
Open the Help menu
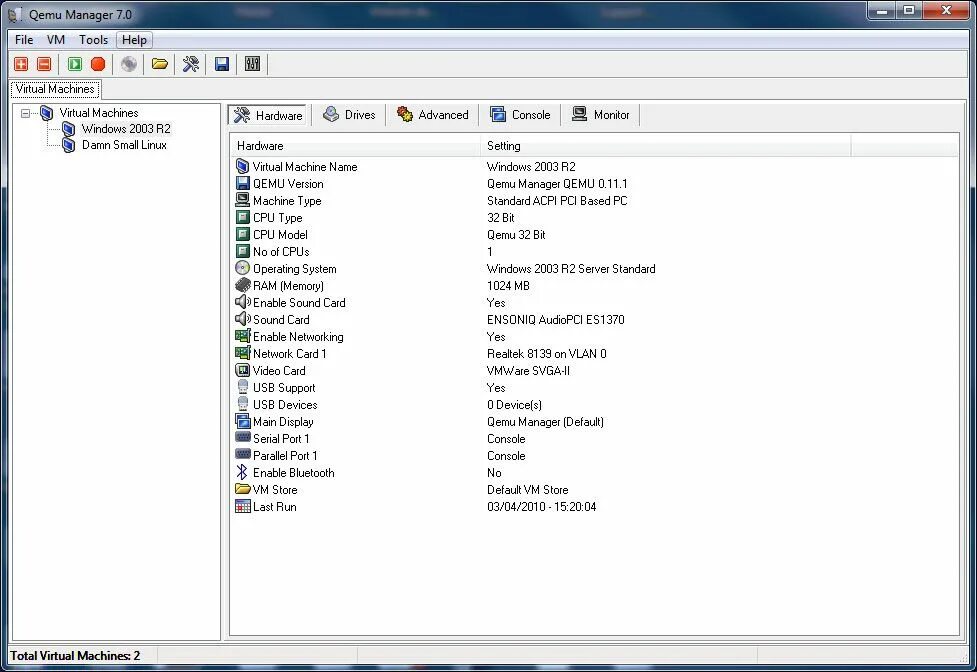point(135,40)
